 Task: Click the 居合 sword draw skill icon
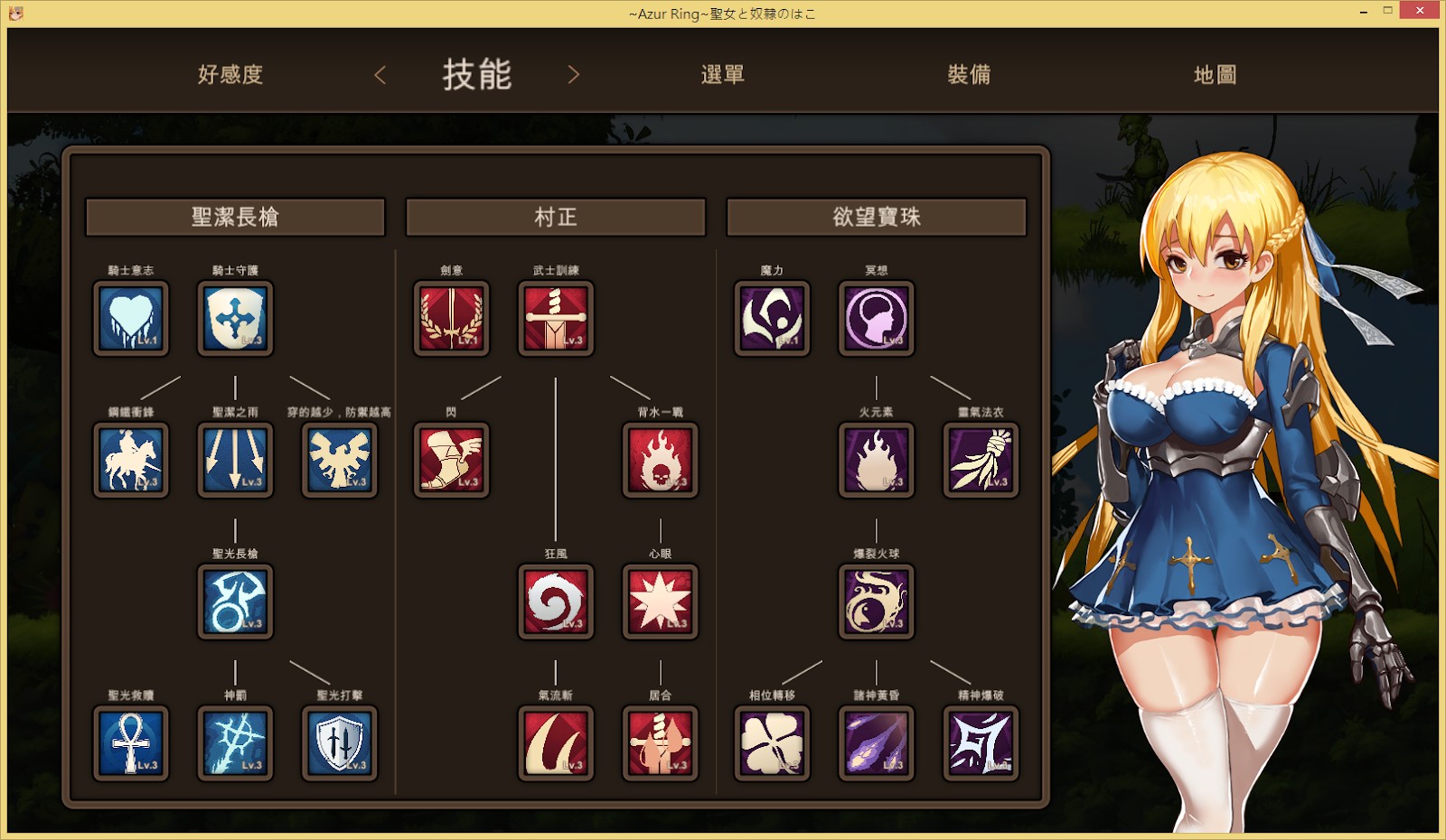pos(661,742)
